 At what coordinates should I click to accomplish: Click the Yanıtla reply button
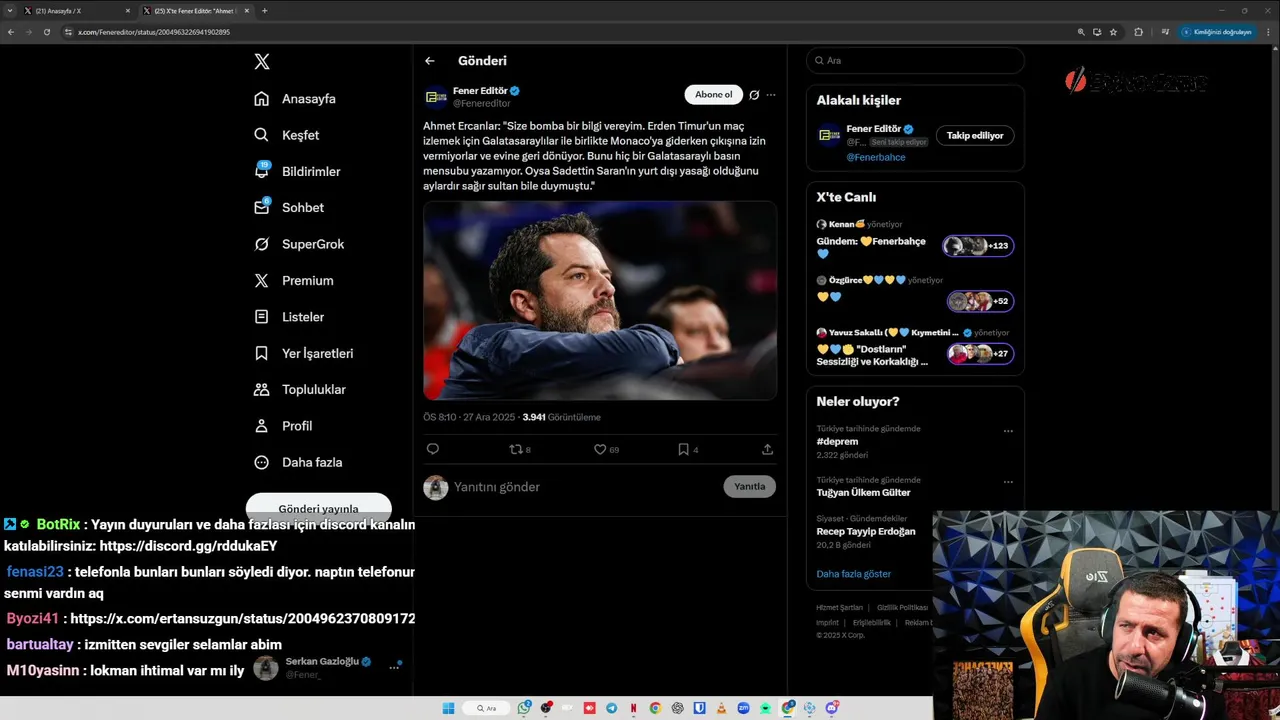click(749, 487)
